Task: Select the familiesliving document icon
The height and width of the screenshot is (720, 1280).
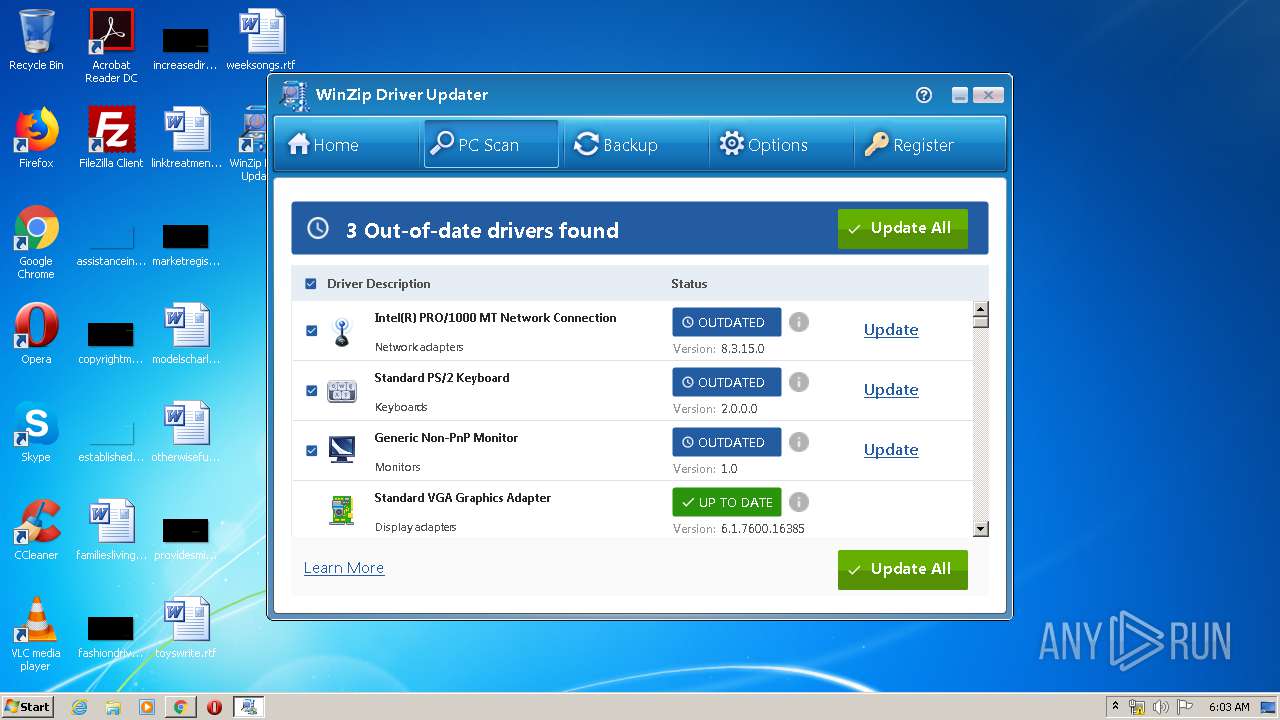Action: (x=111, y=530)
